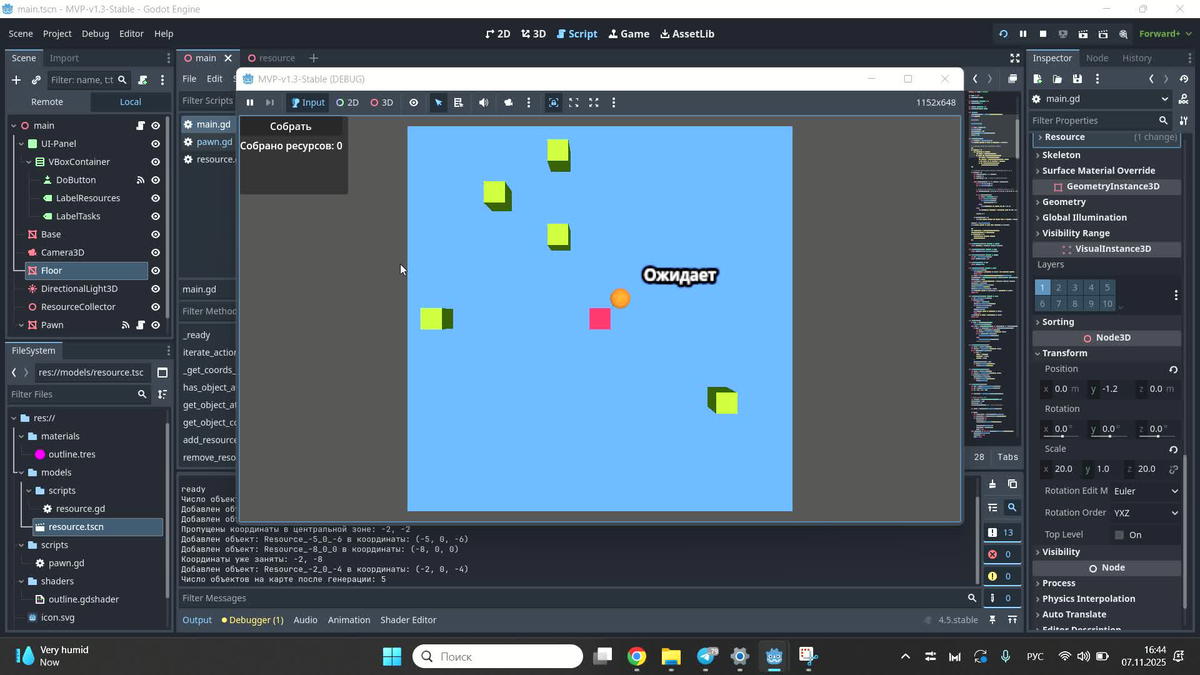Open script attached to main node
The width and height of the screenshot is (1200, 675).
coord(140,126)
